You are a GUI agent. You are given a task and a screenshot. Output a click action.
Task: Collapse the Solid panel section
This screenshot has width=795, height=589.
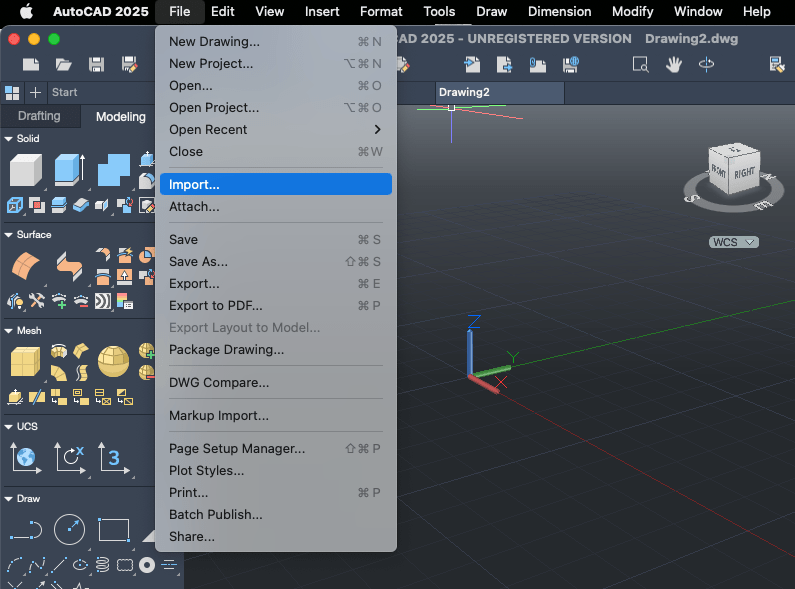click(9, 139)
